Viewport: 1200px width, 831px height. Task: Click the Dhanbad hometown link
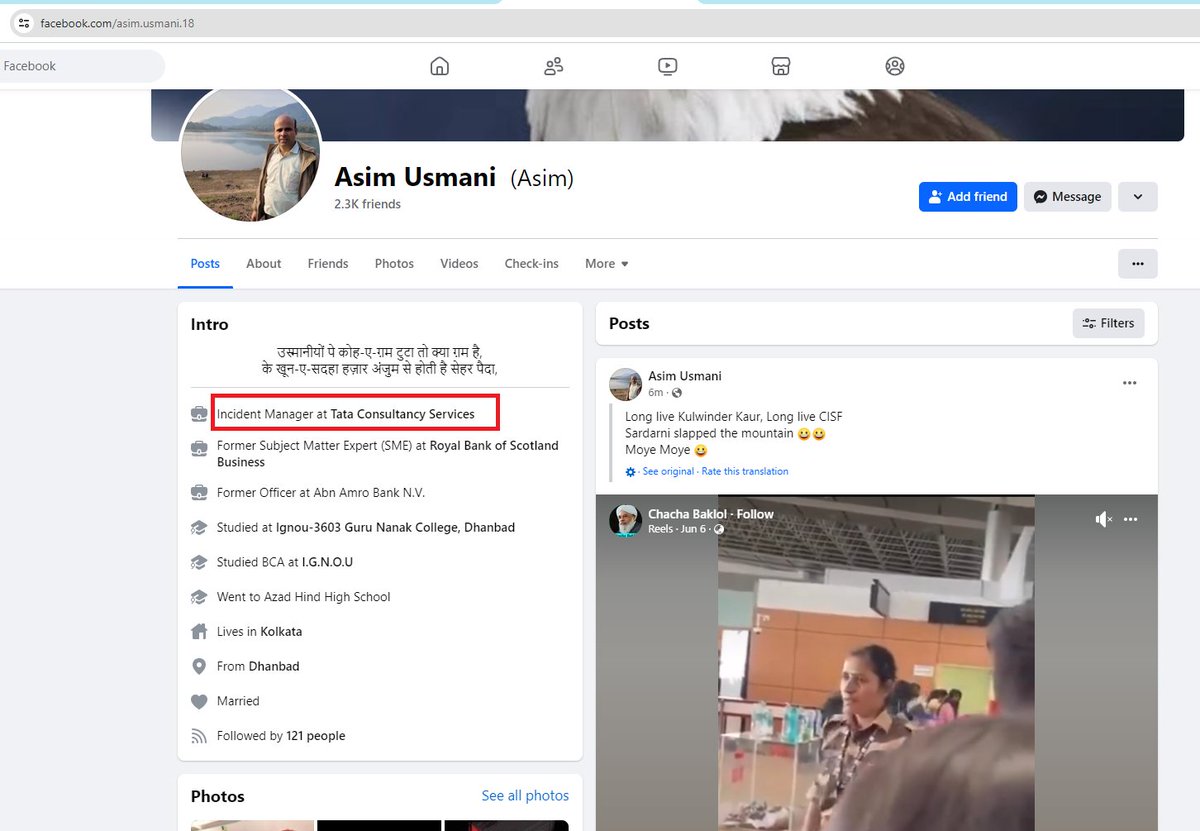click(274, 666)
